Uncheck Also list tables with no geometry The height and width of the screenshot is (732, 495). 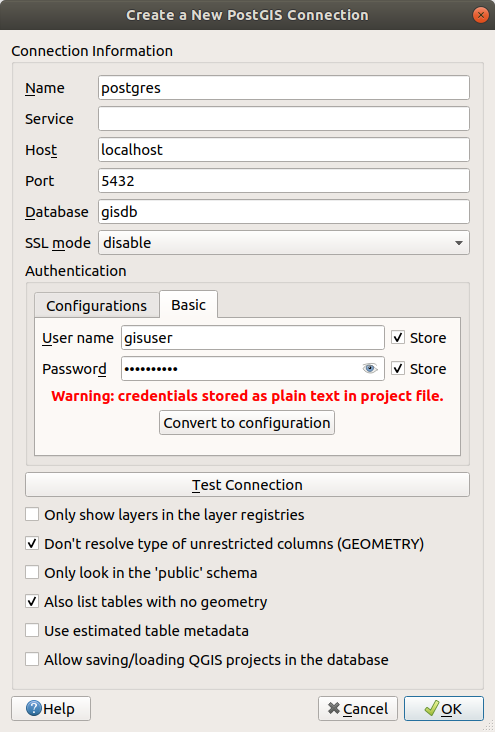32,601
